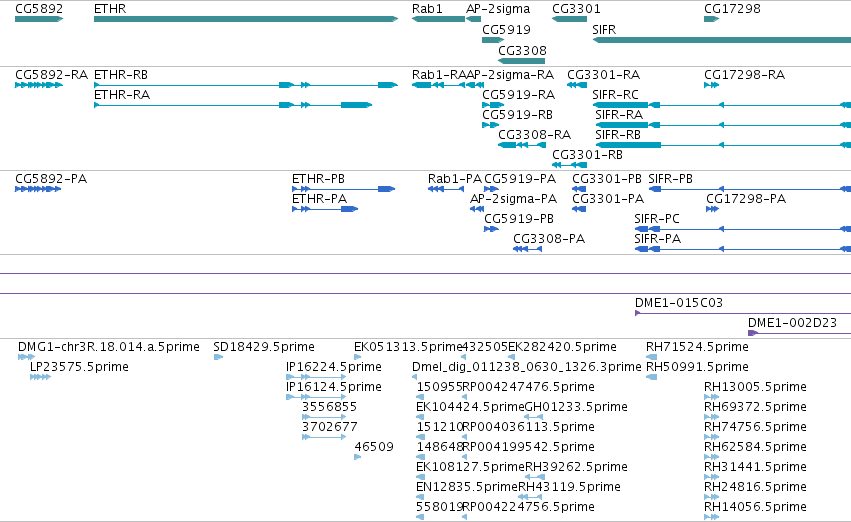The image size is (851, 522).
Task: Click the SIFR-PA protein label
Action: pos(657,239)
